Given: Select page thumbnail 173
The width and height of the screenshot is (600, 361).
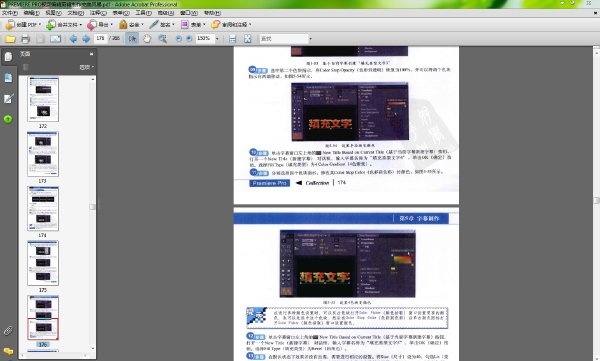Looking at the screenshot, I should pos(43,154).
